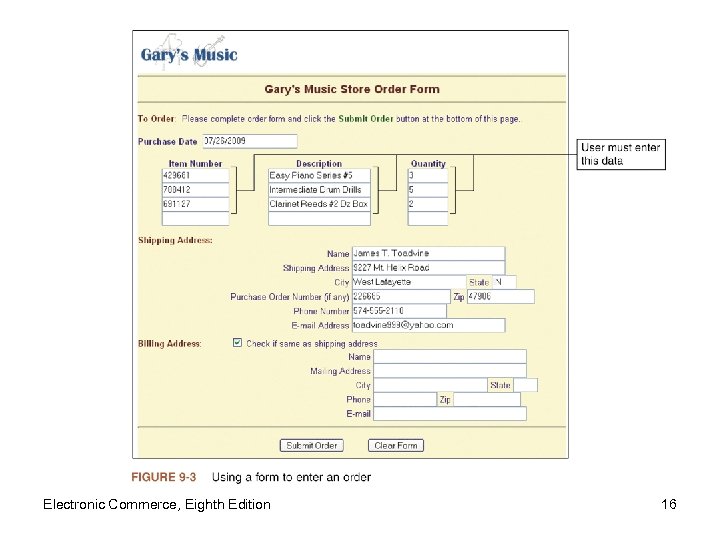Click the 'Quantity' column header
The height and width of the screenshot is (540, 720).
pos(428,163)
